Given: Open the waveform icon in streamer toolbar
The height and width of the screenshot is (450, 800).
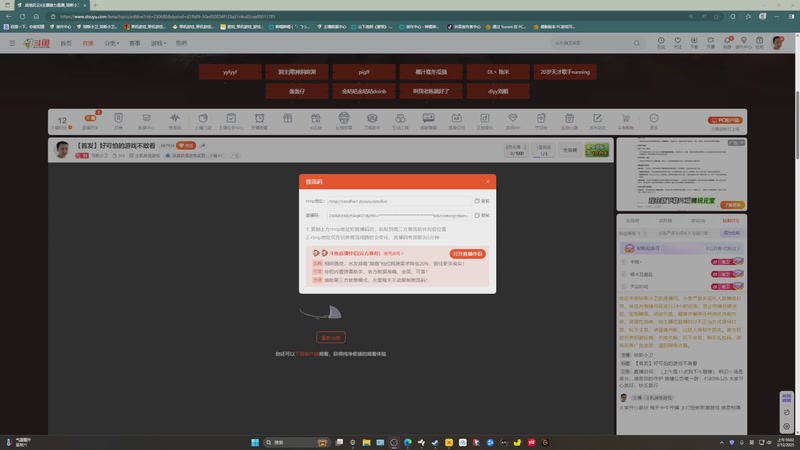Looking at the screenshot, I should [x=174, y=118].
